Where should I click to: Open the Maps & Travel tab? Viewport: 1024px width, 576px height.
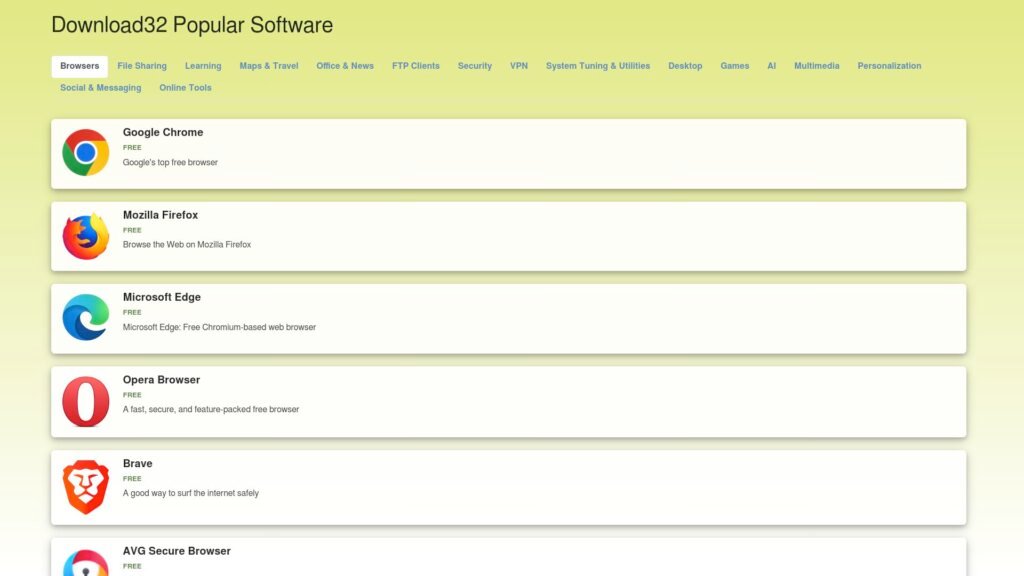click(x=268, y=66)
